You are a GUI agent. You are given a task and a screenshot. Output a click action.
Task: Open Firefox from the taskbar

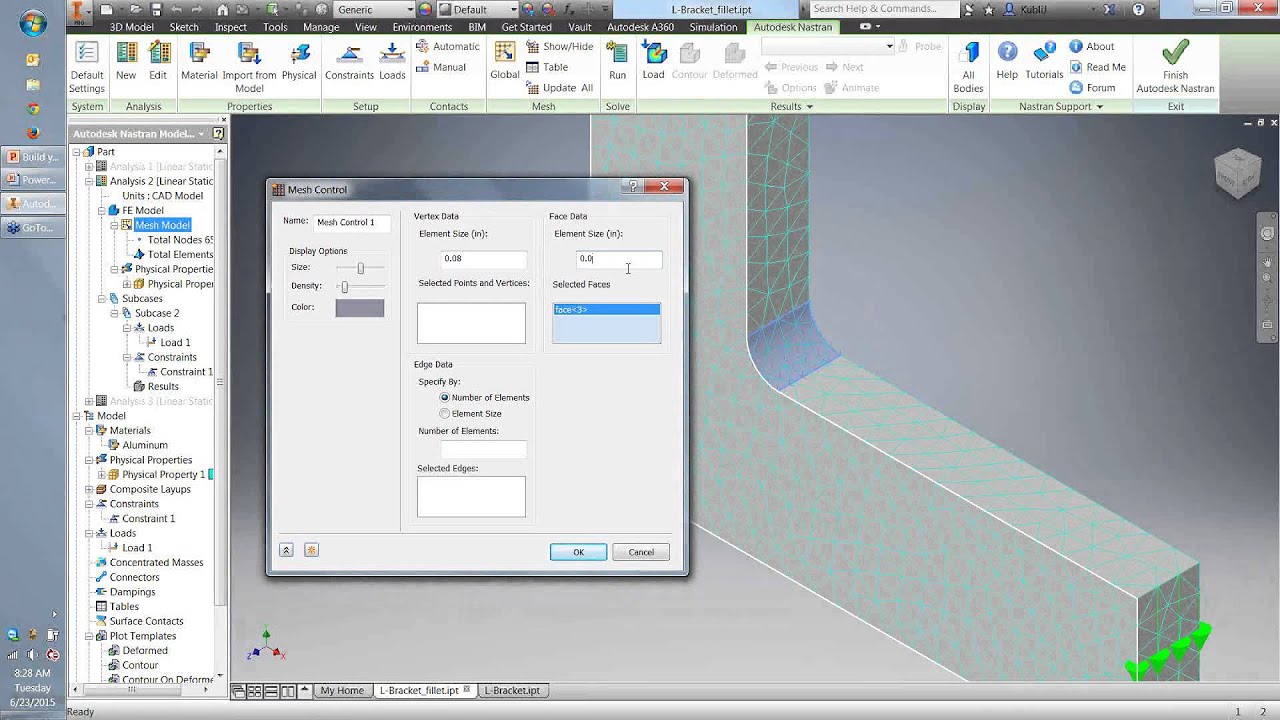click(x=33, y=132)
